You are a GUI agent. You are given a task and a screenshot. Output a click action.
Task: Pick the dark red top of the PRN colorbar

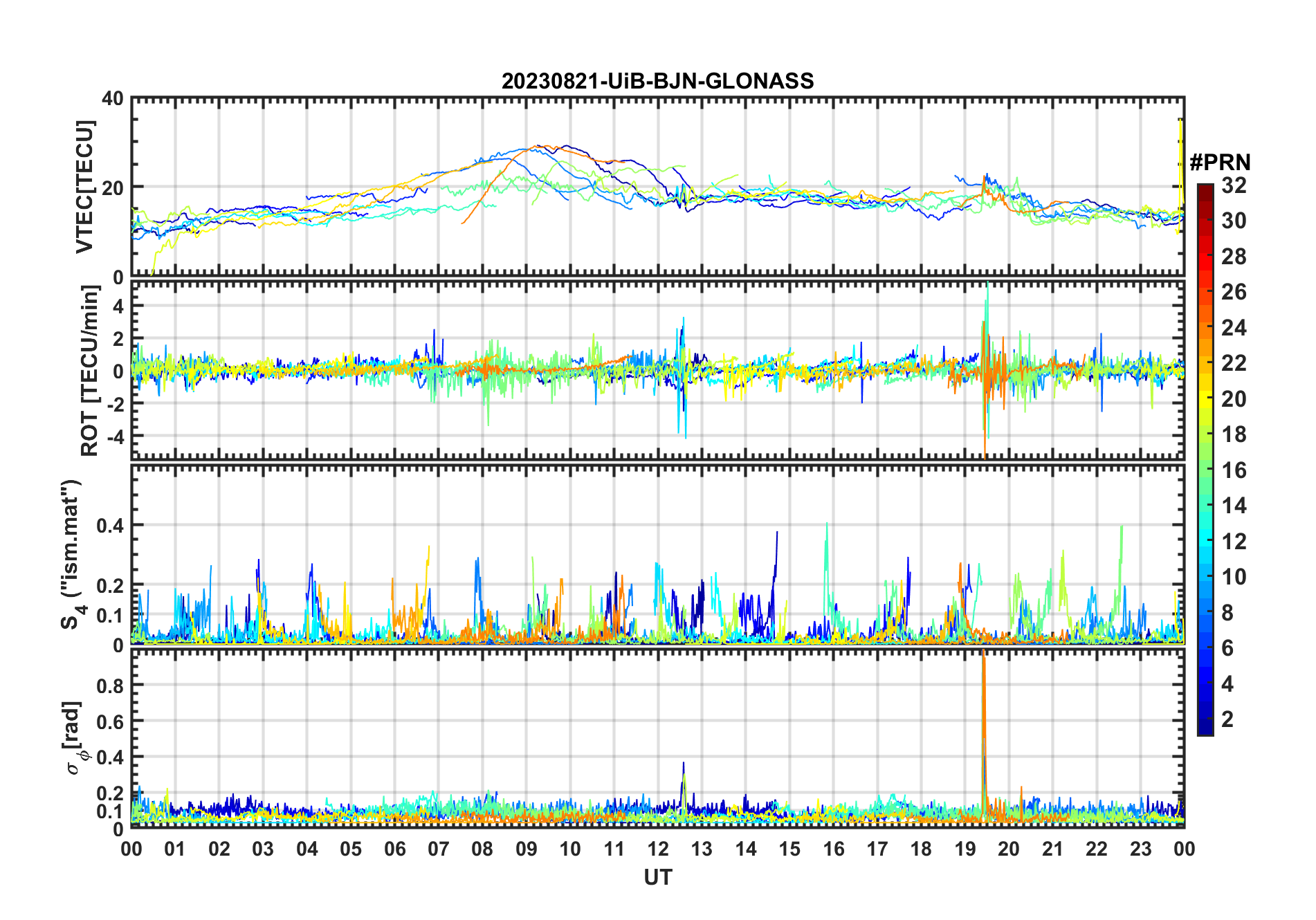1205,189
